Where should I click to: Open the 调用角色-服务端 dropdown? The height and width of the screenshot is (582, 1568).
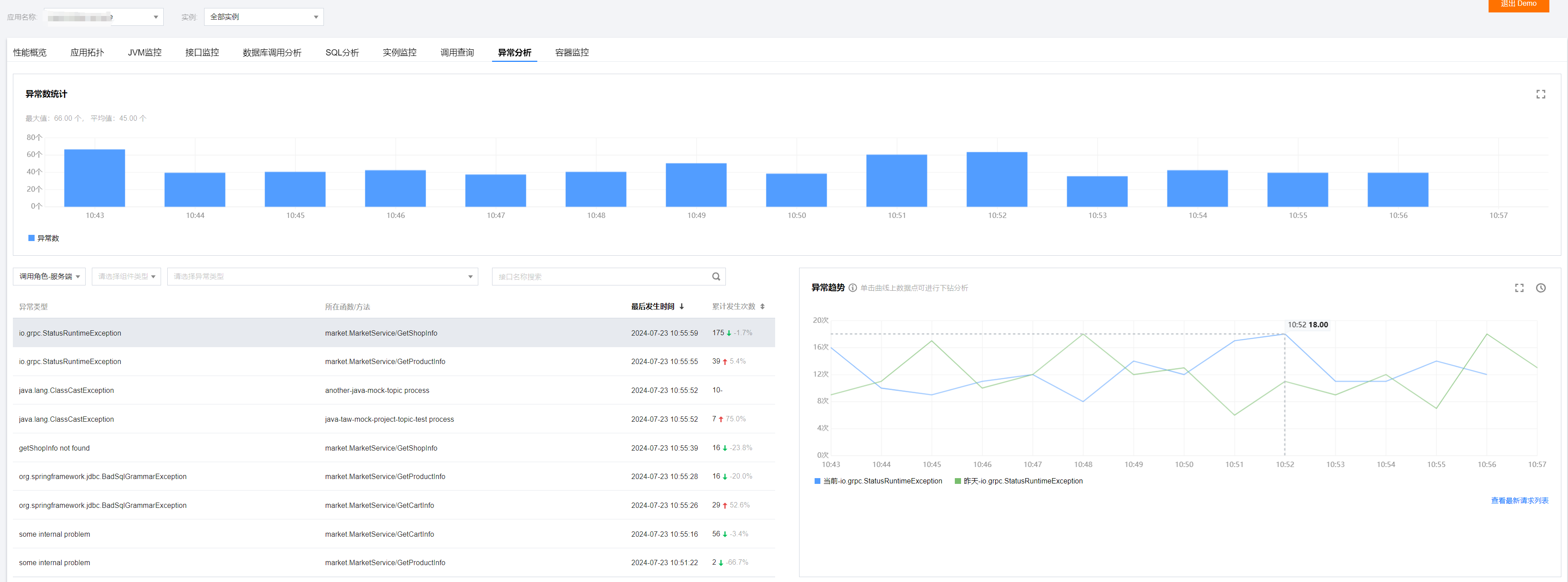[49, 277]
